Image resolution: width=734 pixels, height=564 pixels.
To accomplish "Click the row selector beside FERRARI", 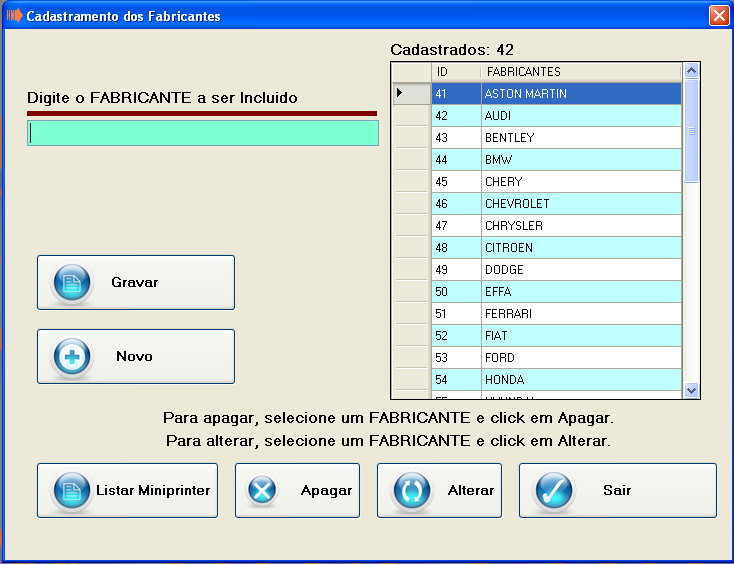I will (x=411, y=314).
